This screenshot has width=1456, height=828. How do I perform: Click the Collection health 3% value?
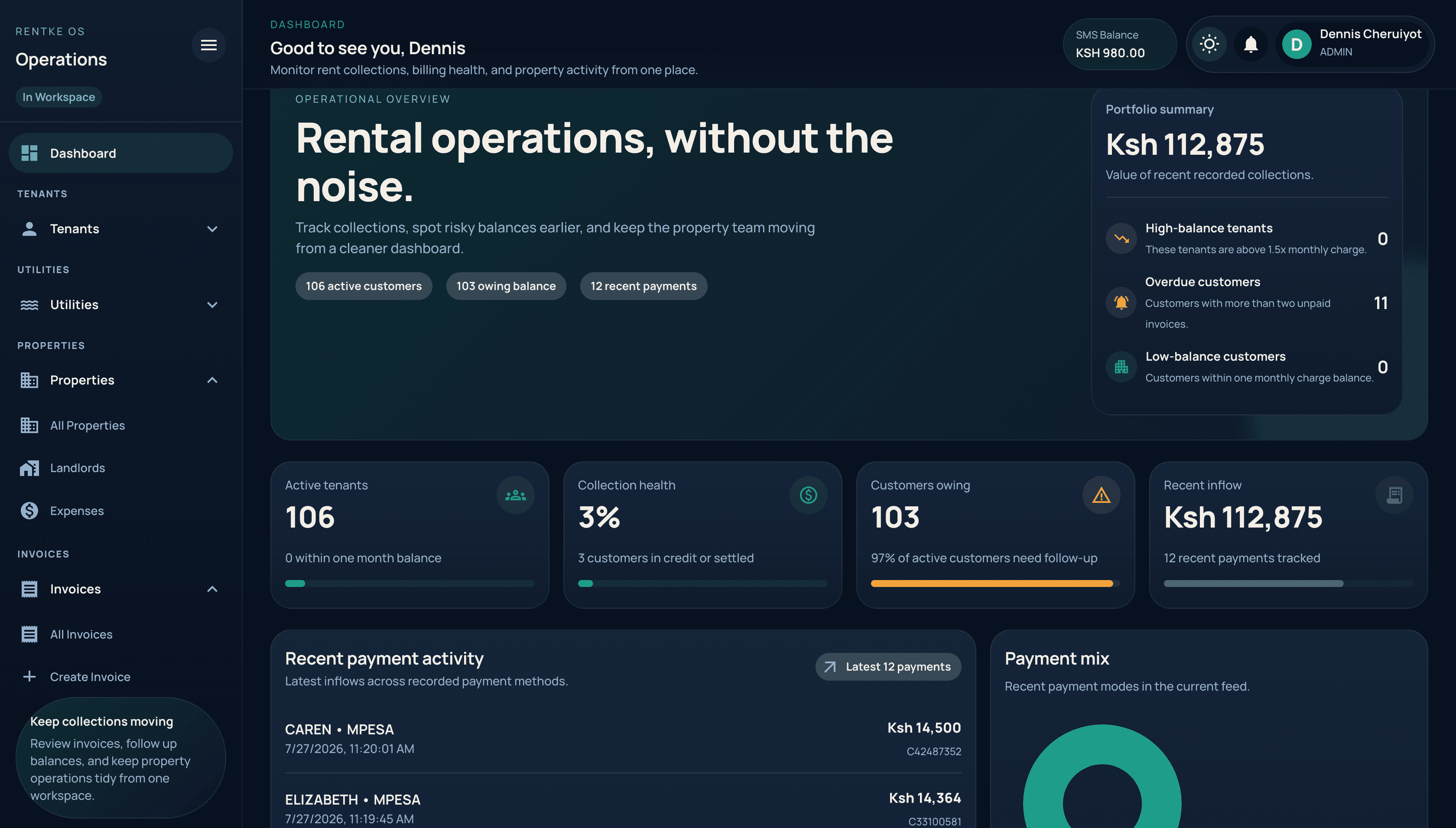point(599,517)
